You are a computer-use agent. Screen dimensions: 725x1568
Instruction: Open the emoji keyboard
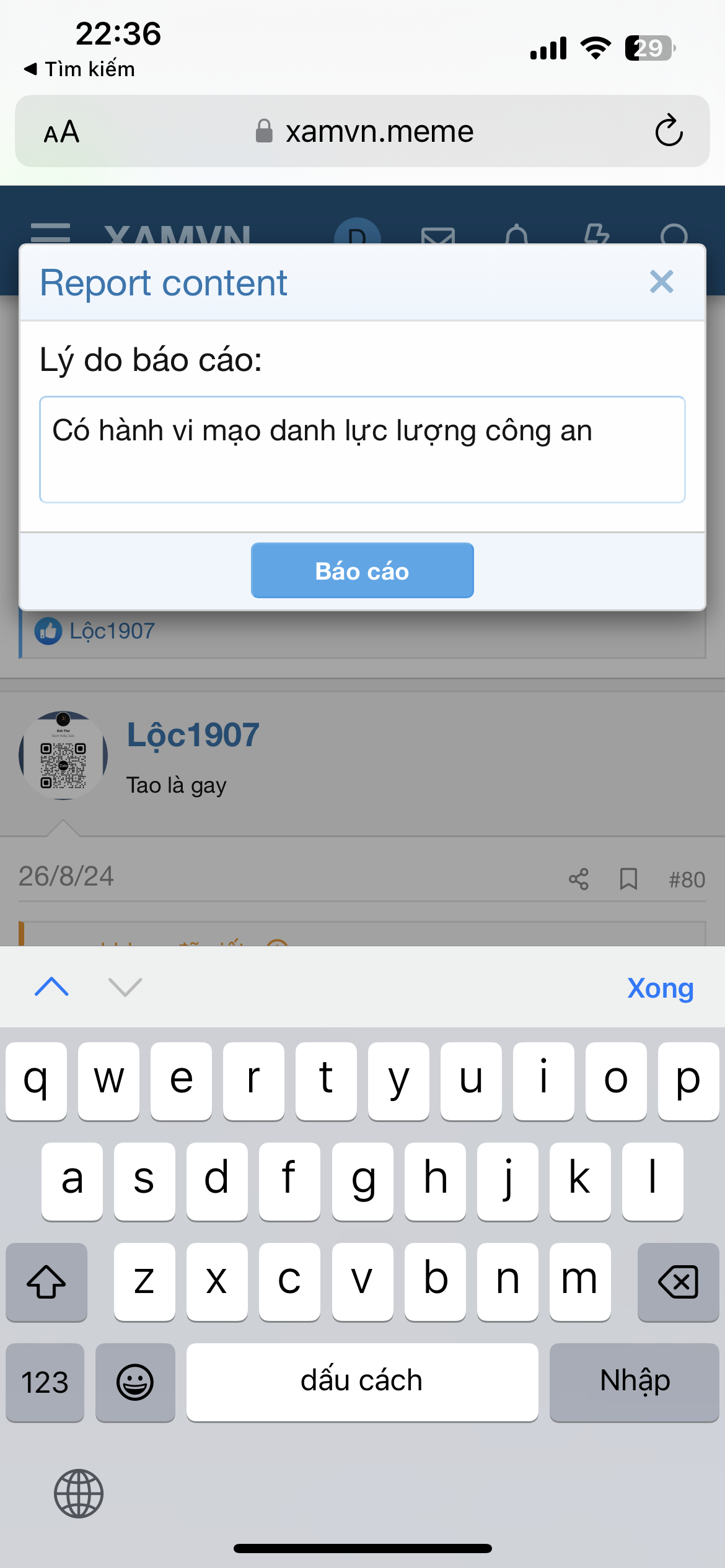tap(135, 1382)
